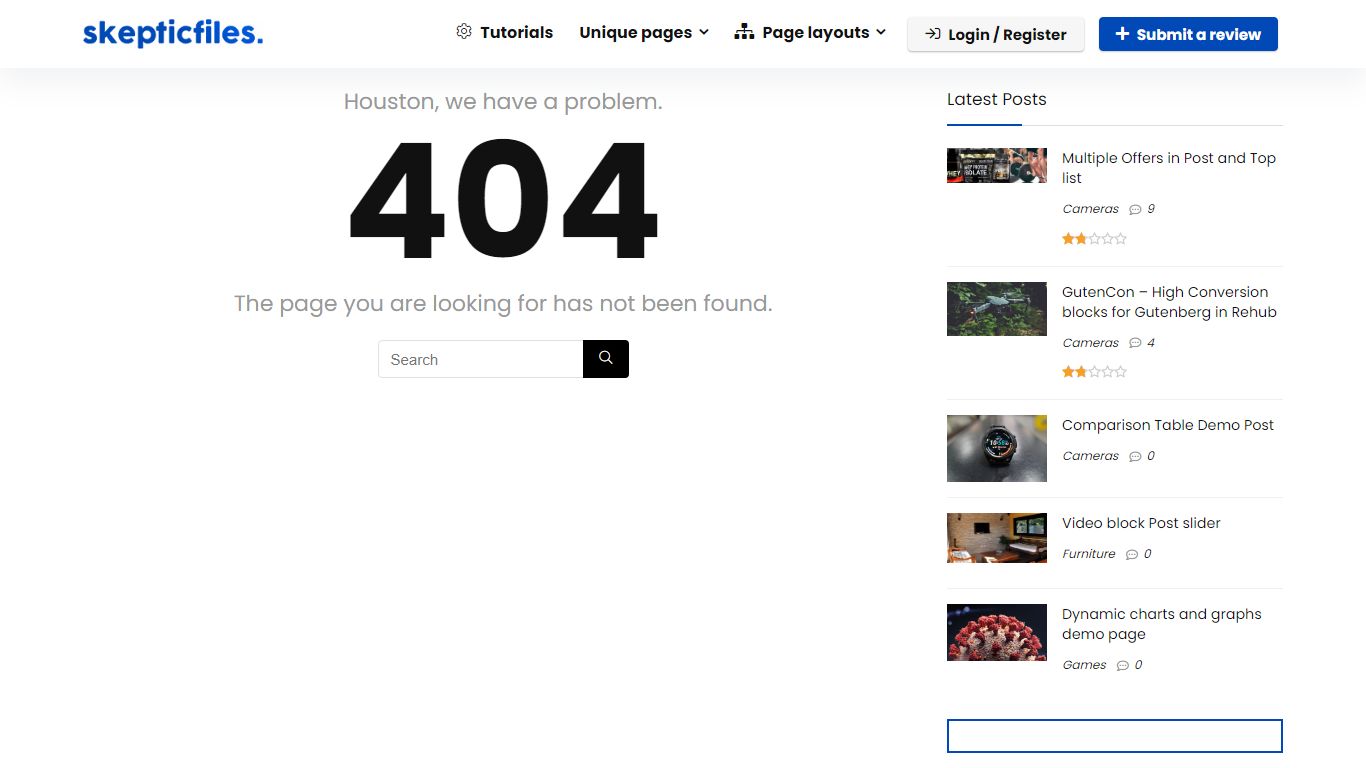Open Dynamic charts and graphs demo page
Viewport: 1366px width, 768px height.
click(x=1162, y=624)
